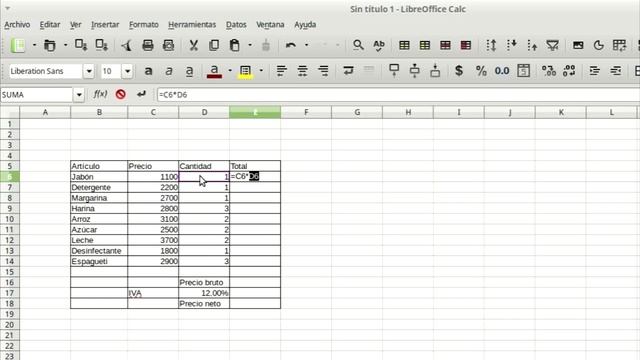Open font color dropdown arrow
The image size is (640, 360).
point(230,71)
